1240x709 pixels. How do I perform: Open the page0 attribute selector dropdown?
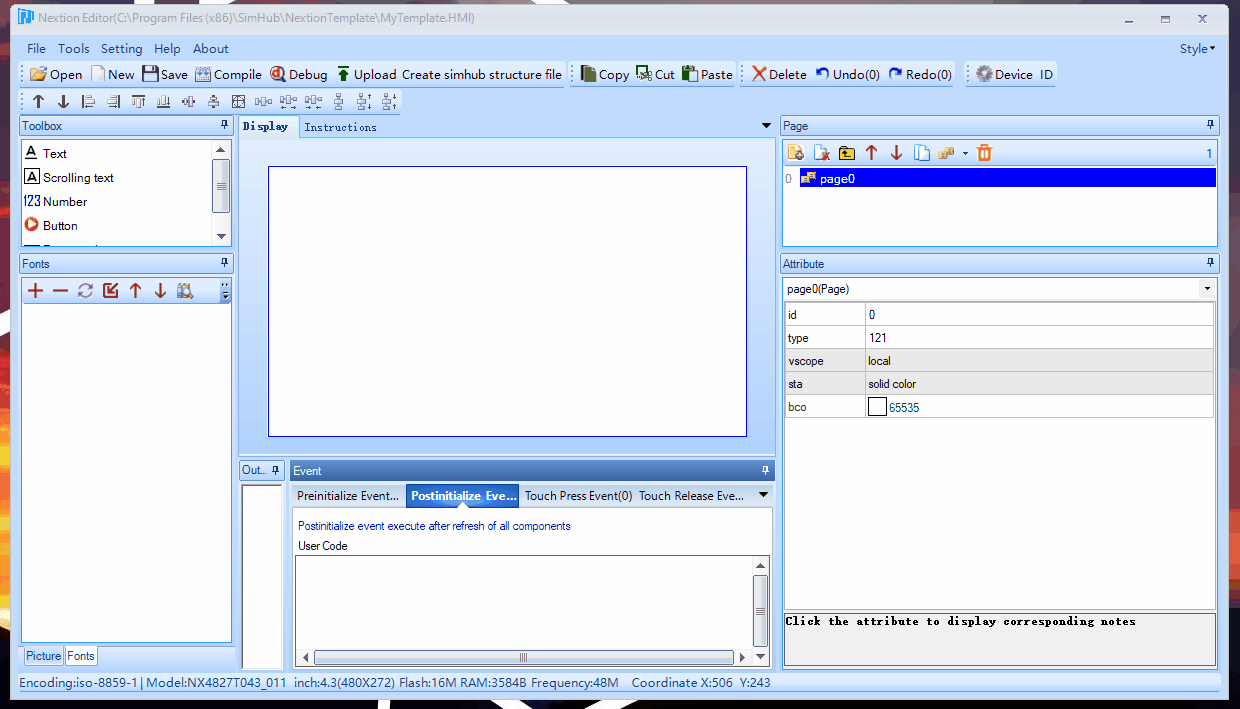coord(1206,288)
